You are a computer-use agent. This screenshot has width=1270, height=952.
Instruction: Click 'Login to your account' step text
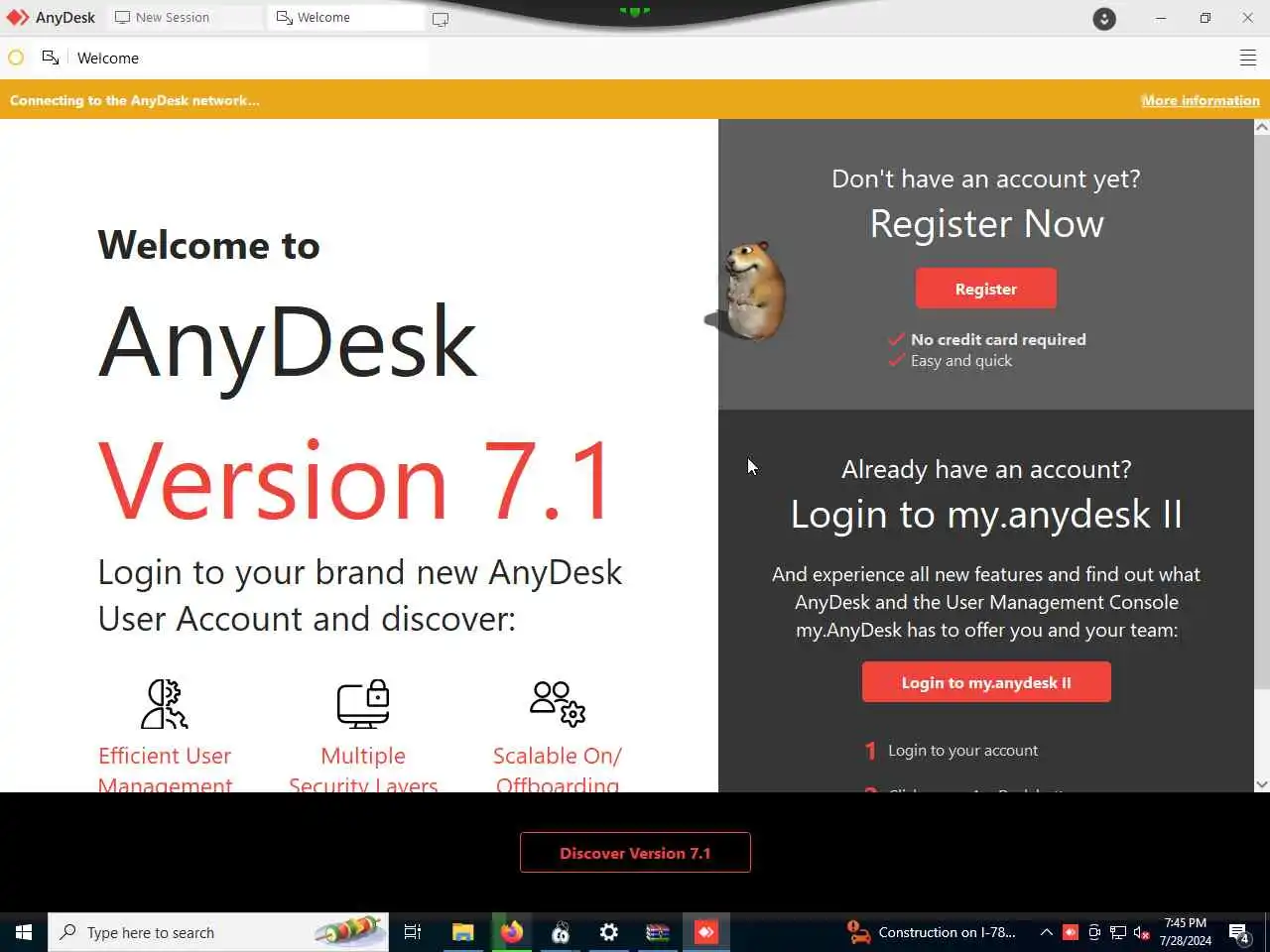pyautogui.click(x=962, y=751)
